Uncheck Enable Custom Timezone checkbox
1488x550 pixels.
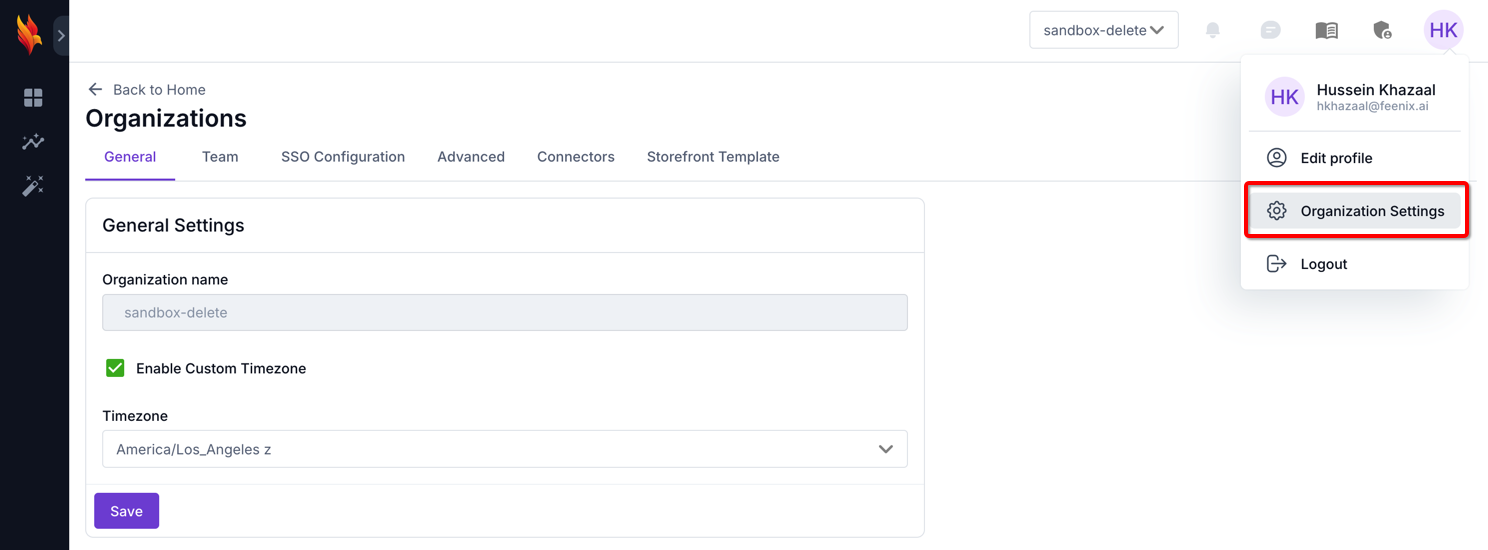pos(115,368)
